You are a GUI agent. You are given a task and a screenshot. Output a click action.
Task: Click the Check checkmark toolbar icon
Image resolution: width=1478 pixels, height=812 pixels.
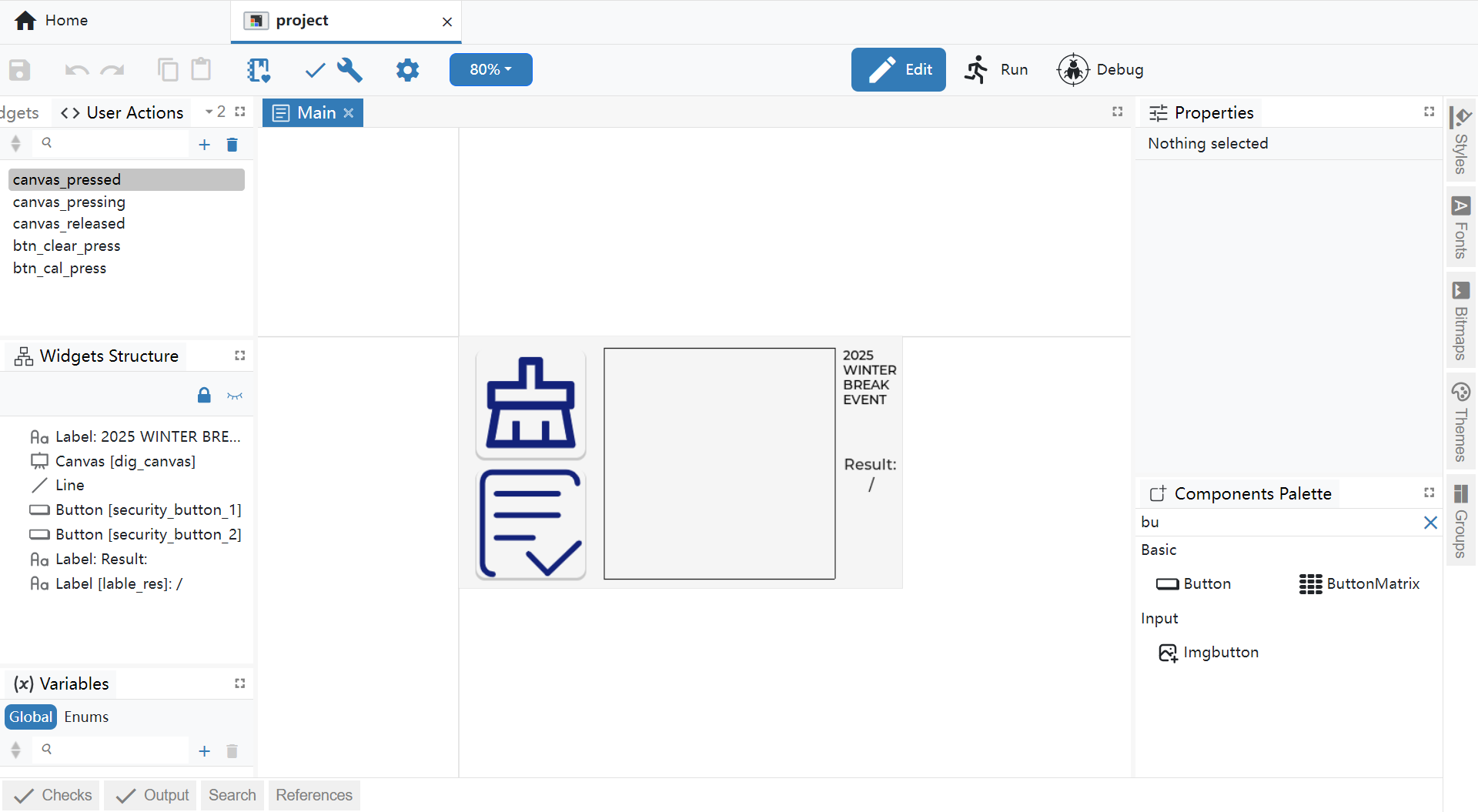[315, 70]
